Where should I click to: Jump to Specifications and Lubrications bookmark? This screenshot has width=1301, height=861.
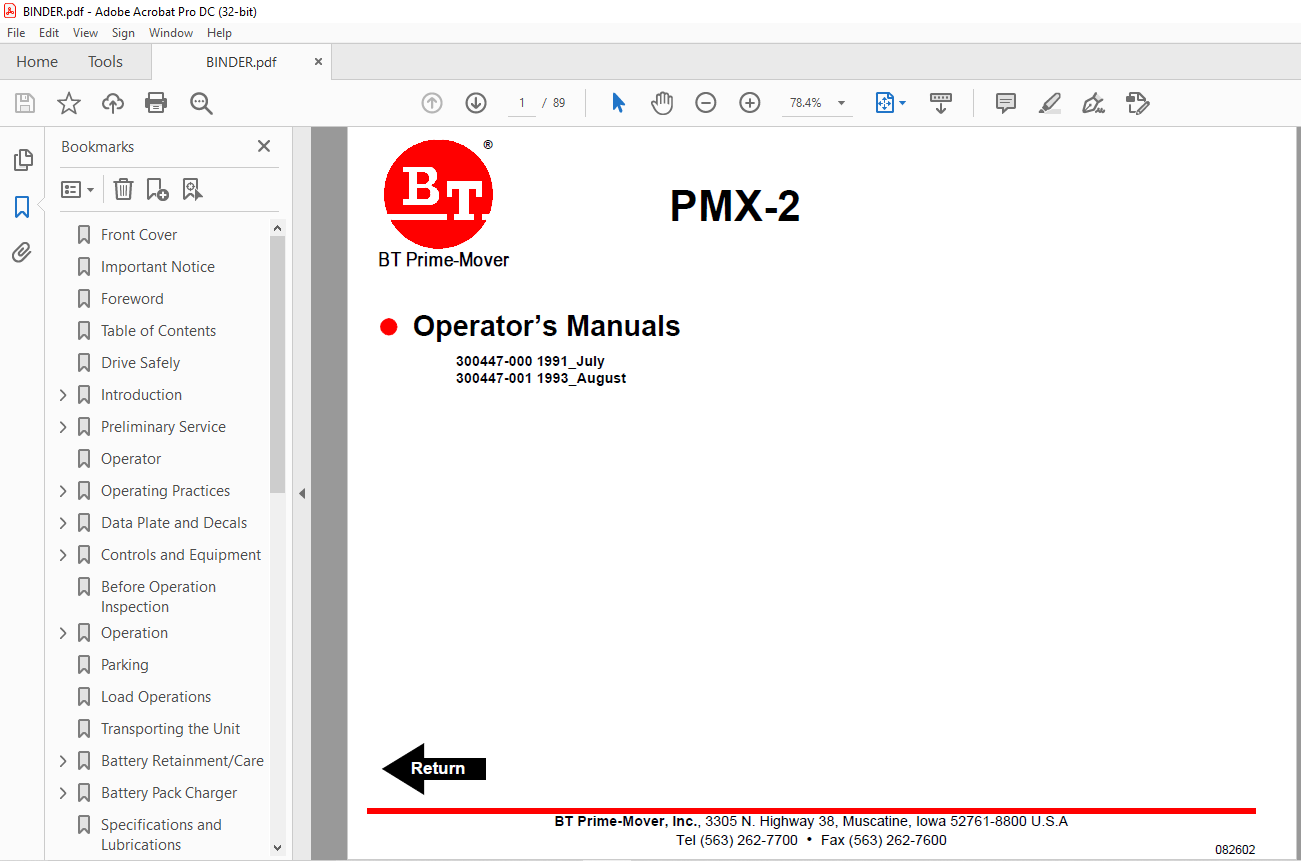coord(161,835)
